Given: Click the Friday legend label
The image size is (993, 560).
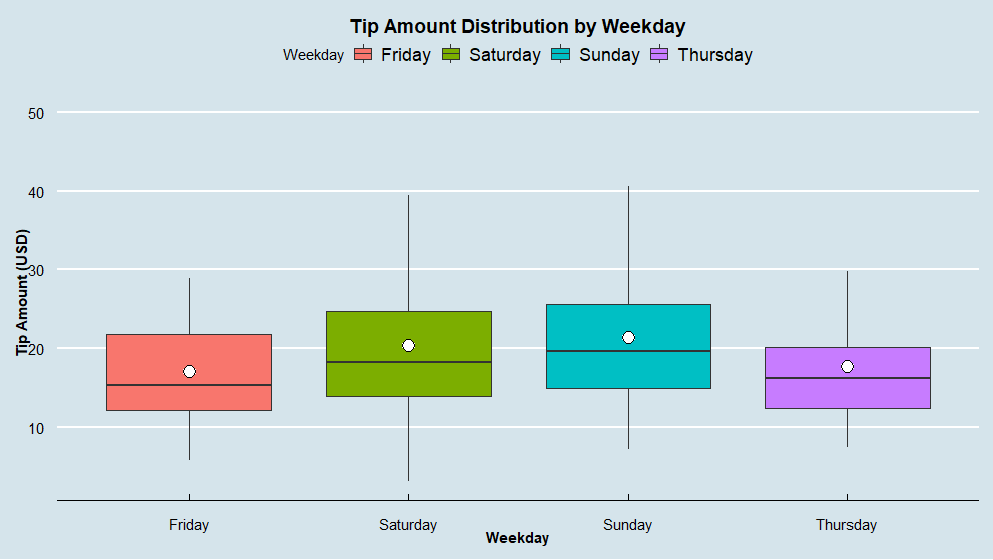Looking at the screenshot, I should 405,55.
